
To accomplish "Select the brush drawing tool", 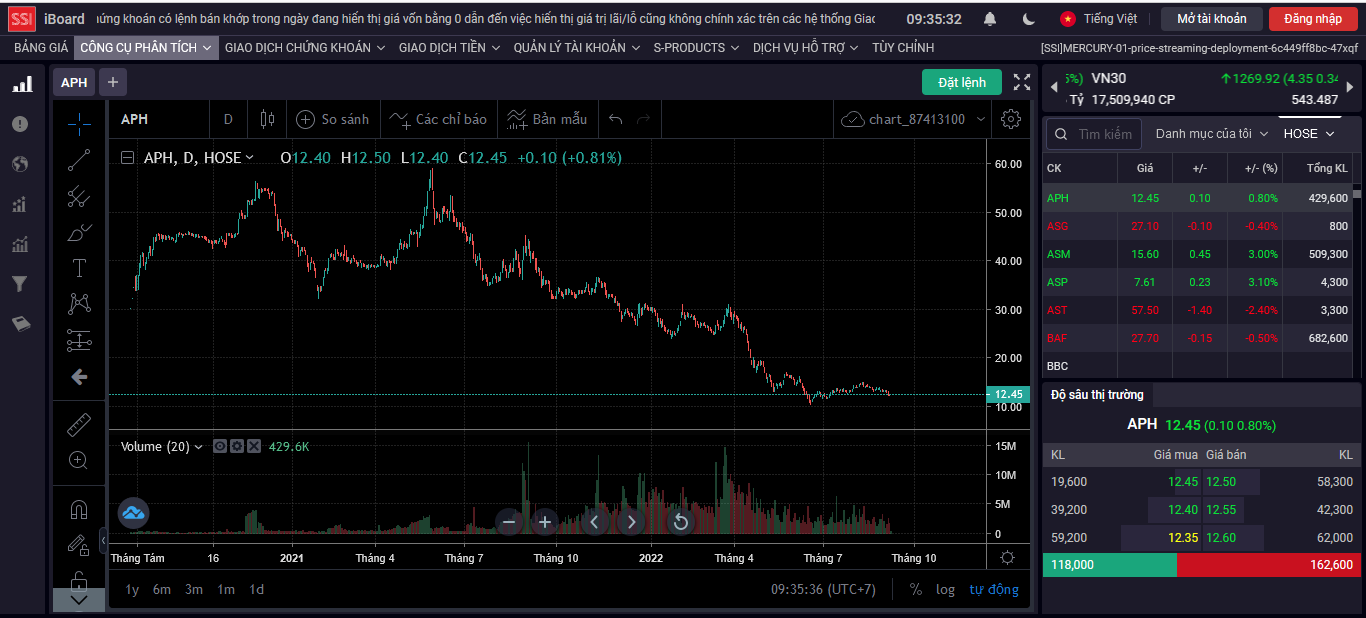I will click(x=79, y=232).
